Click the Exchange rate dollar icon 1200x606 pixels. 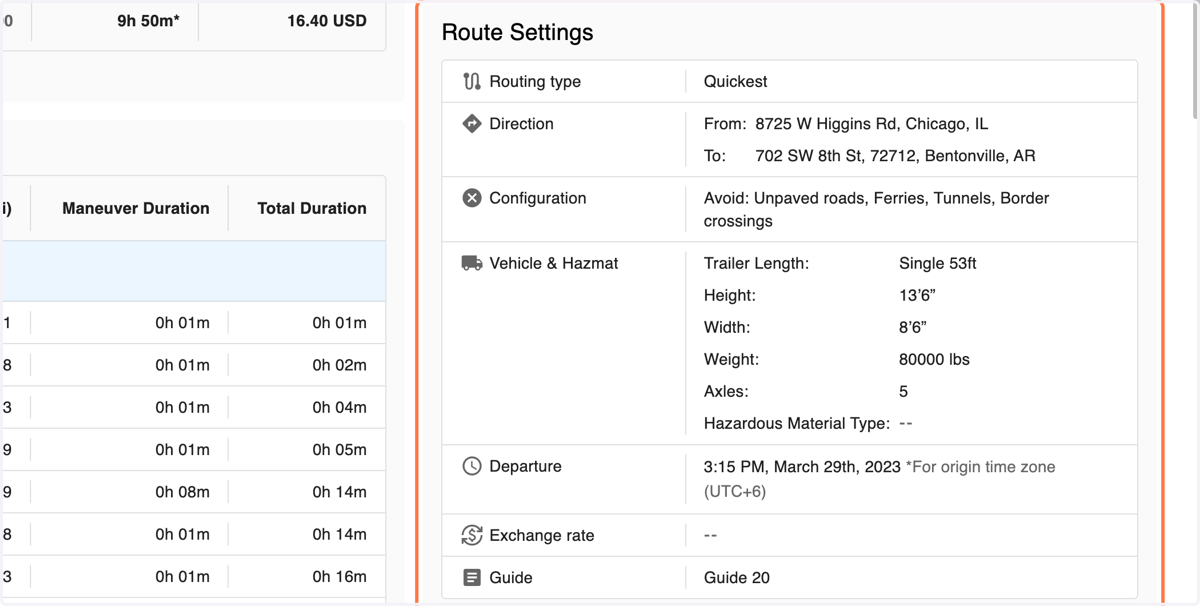[x=472, y=535]
